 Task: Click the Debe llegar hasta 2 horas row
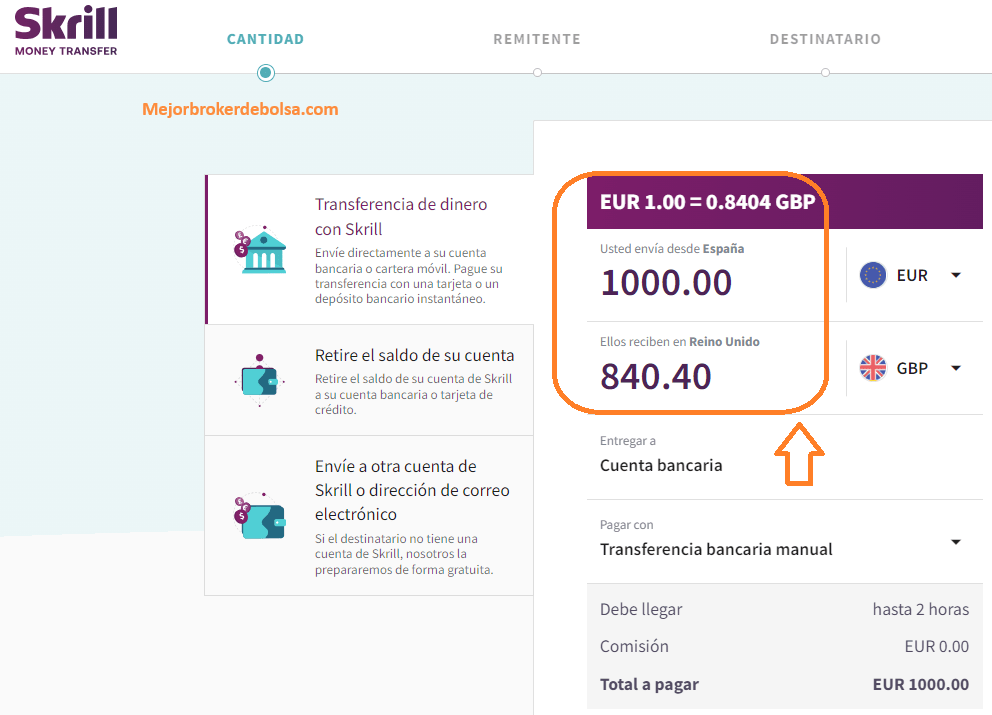coord(784,609)
